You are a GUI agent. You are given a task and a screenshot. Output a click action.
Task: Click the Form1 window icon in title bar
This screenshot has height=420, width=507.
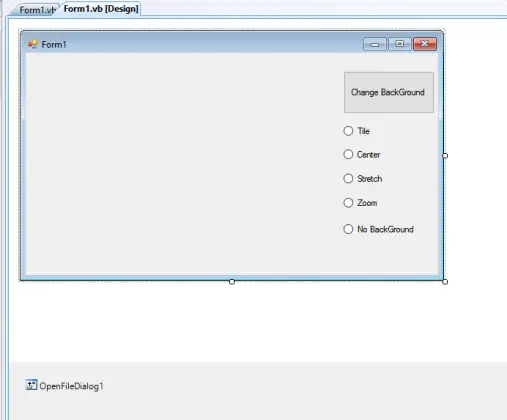click(33, 44)
